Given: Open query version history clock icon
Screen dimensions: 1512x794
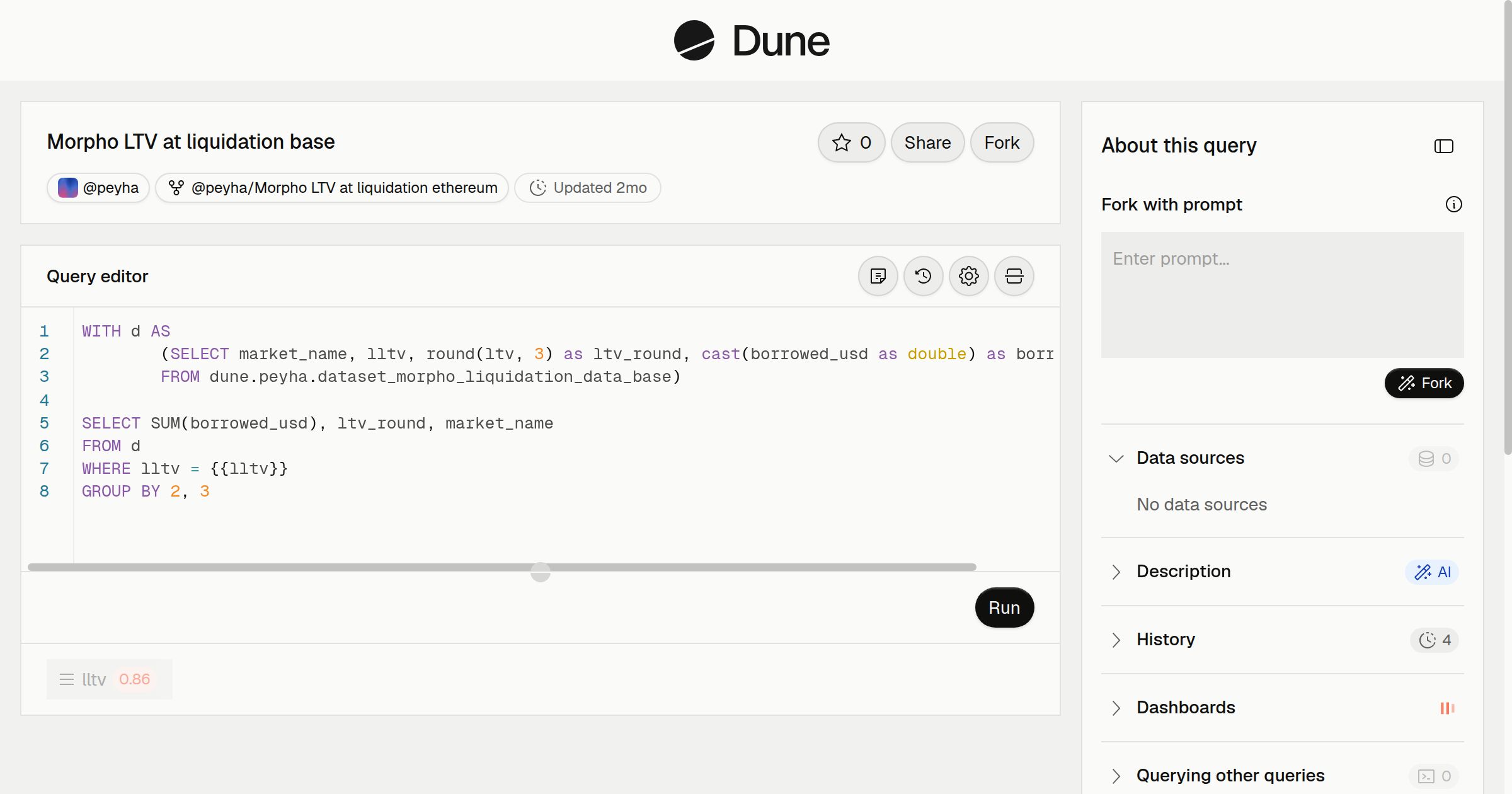Looking at the screenshot, I should tap(923, 276).
